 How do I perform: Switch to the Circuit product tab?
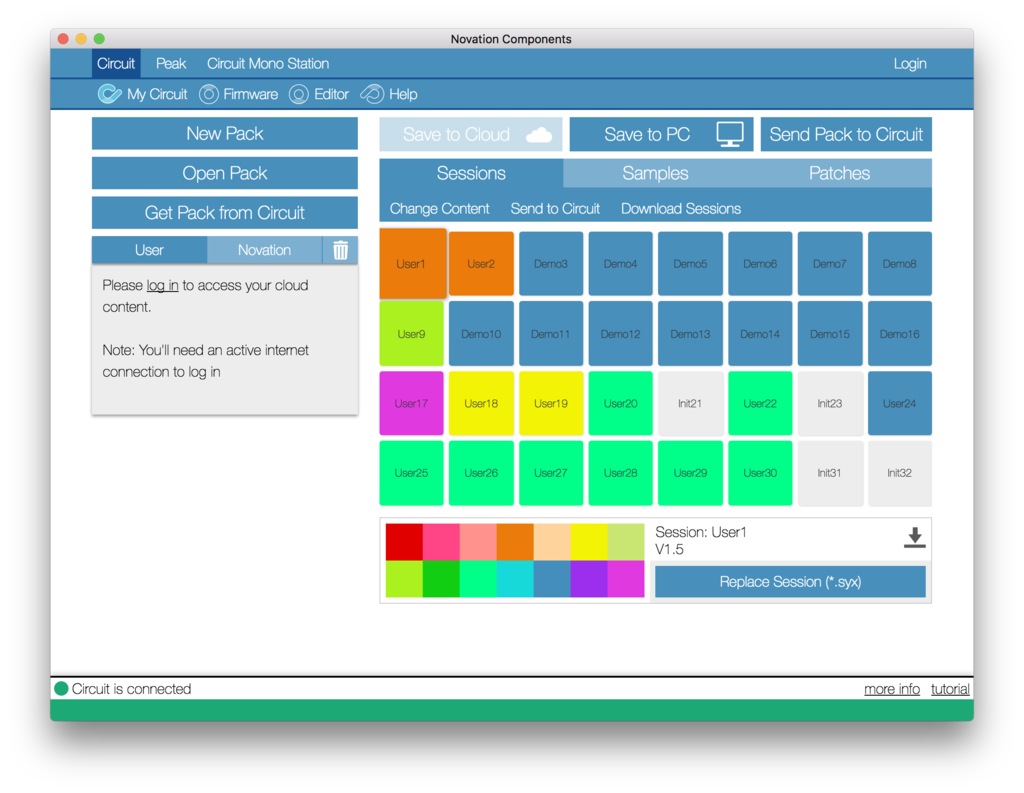pyautogui.click(x=116, y=63)
